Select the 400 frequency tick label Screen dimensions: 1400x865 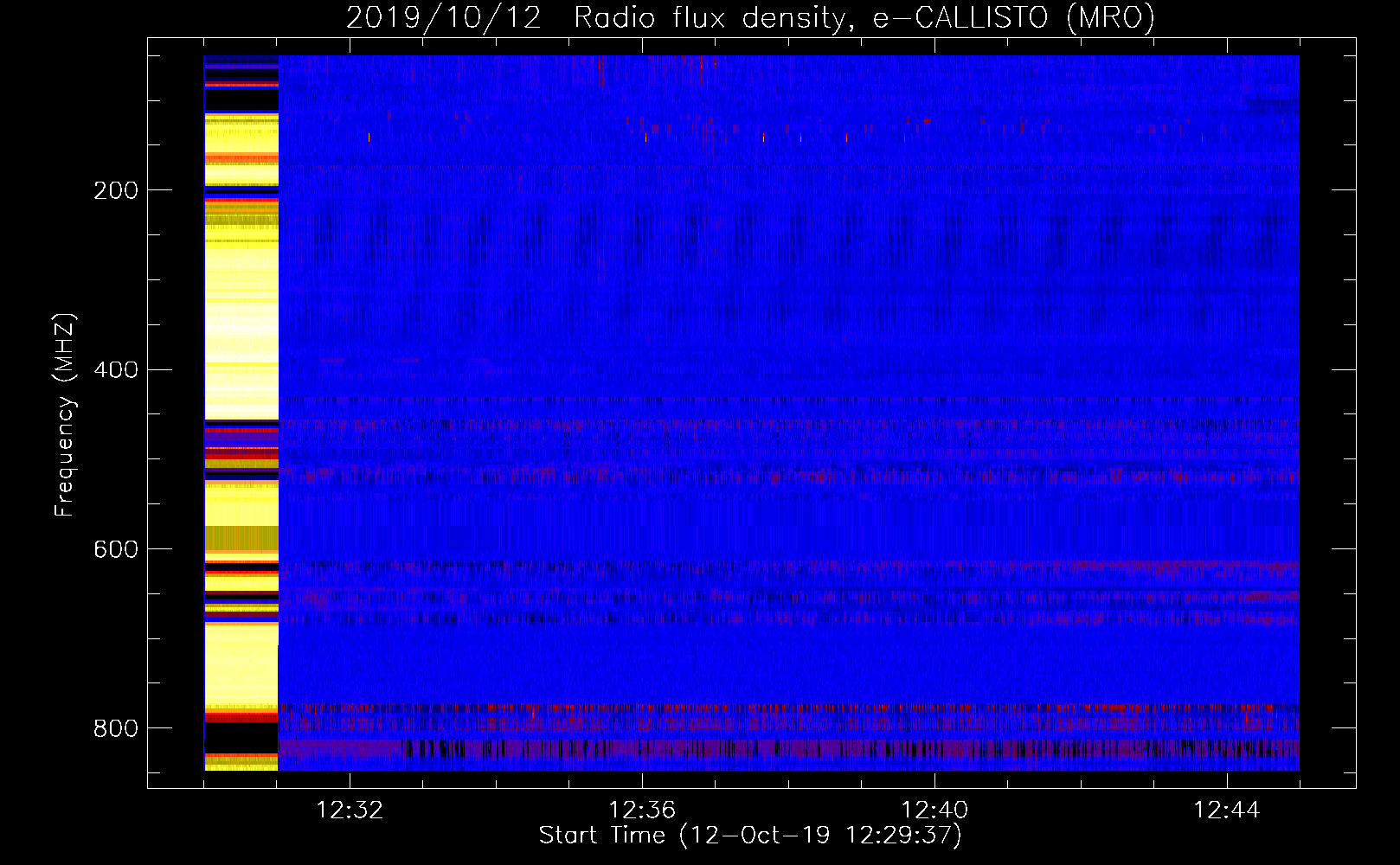pyautogui.click(x=116, y=370)
